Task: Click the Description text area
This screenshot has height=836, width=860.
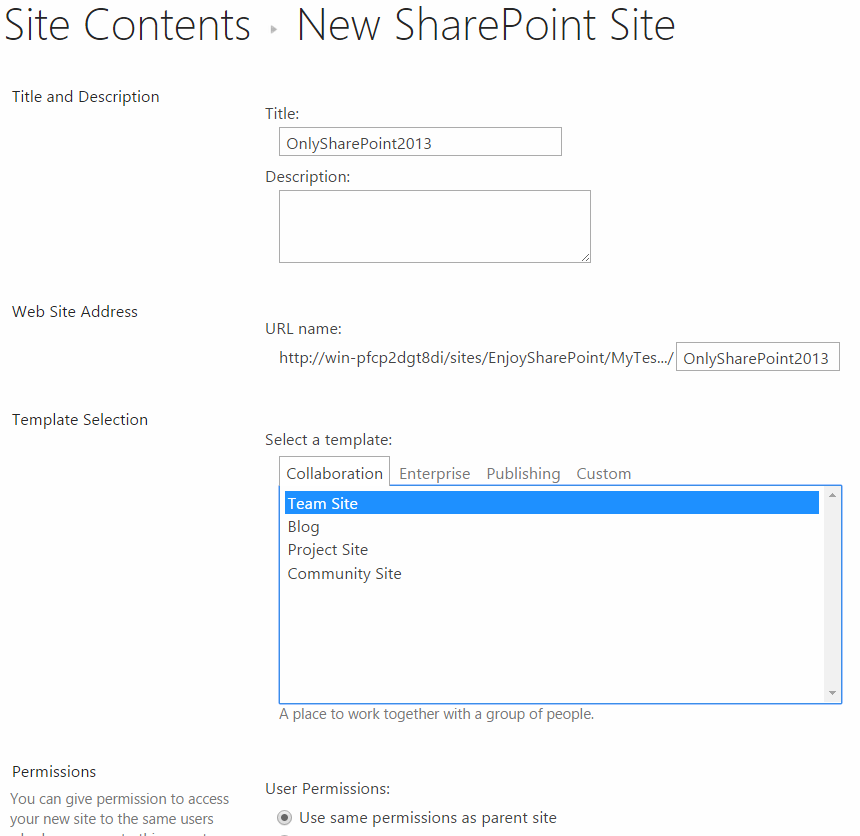Action: point(435,227)
